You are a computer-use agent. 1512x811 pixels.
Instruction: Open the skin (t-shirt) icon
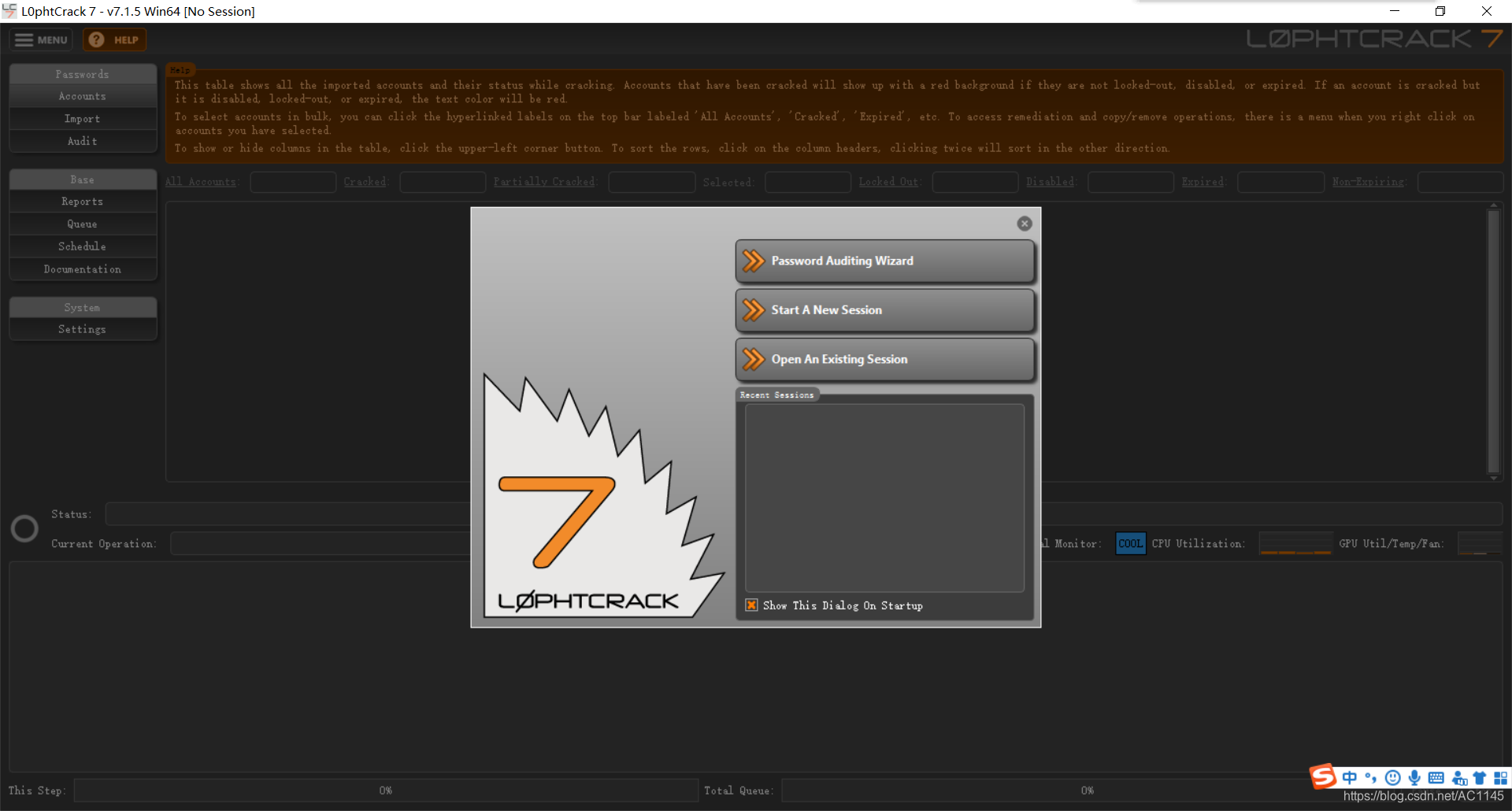pyautogui.click(x=1480, y=778)
